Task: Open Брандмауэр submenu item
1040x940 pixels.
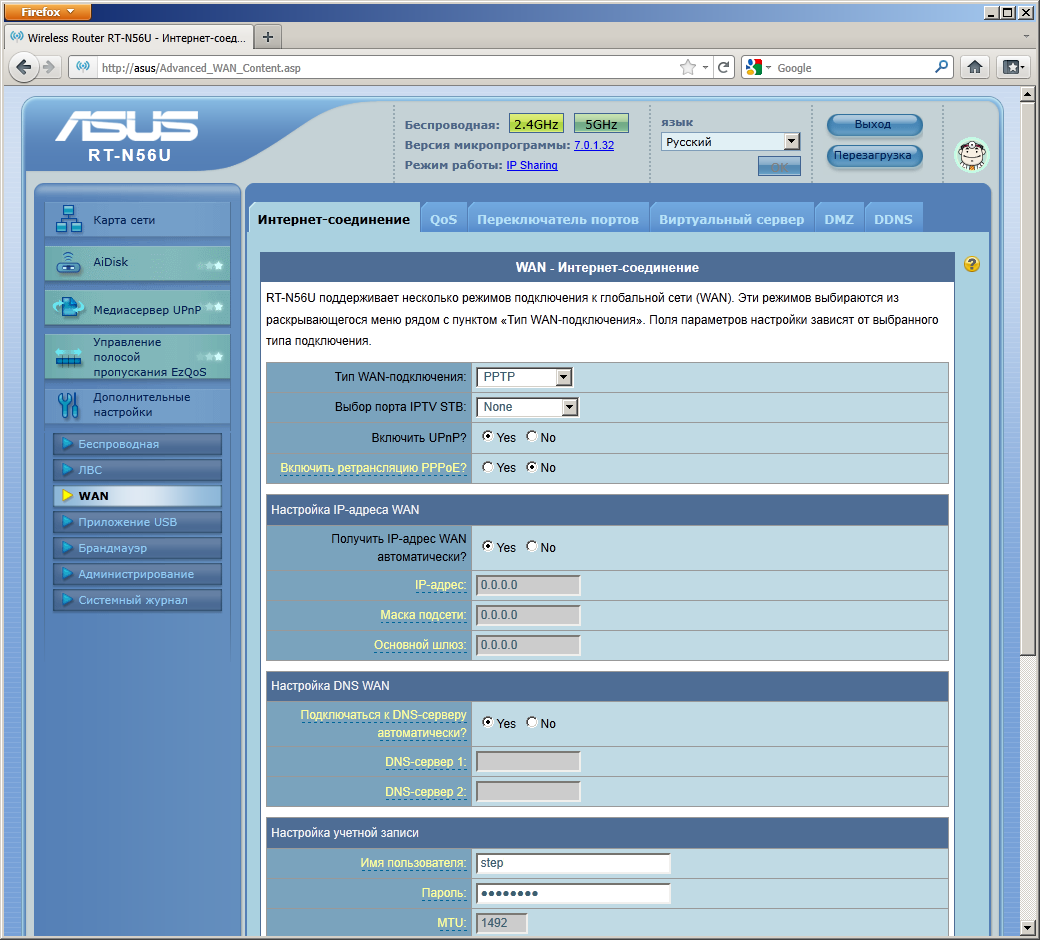Action: [137, 548]
